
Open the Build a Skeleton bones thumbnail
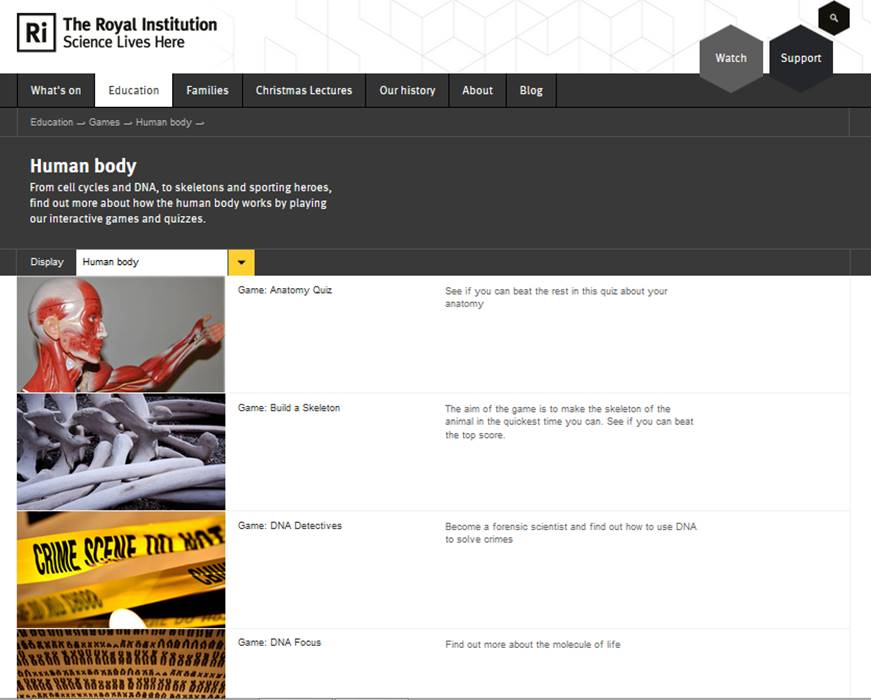[x=121, y=451]
